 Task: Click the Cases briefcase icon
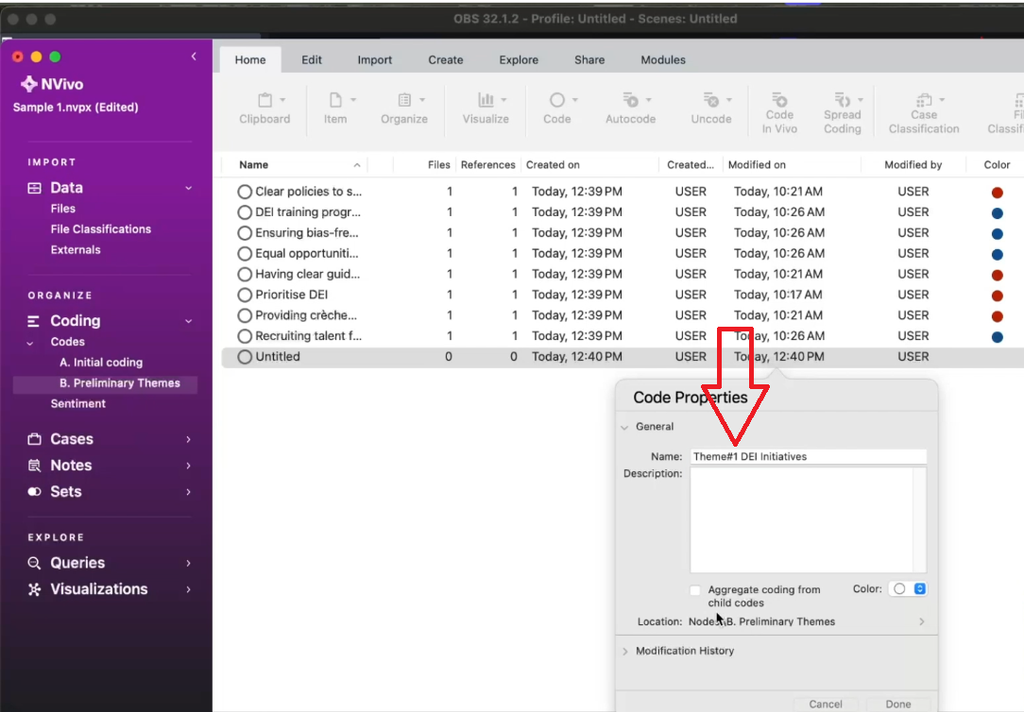tap(35, 439)
